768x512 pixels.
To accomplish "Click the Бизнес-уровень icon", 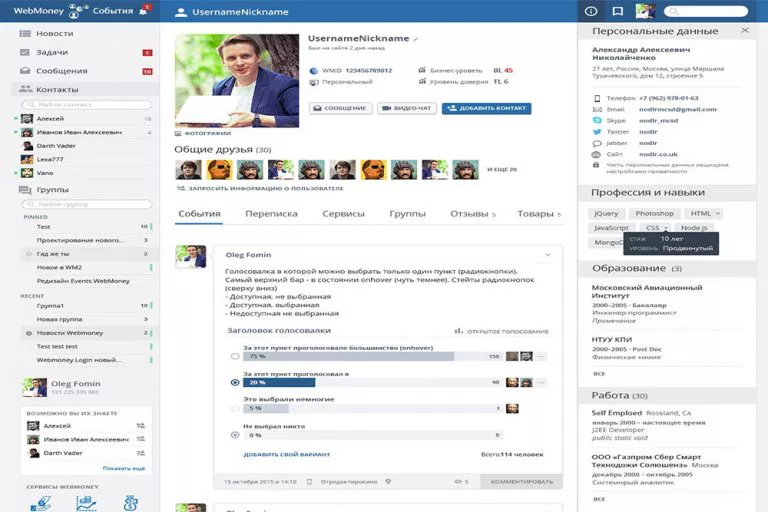I will pos(422,70).
